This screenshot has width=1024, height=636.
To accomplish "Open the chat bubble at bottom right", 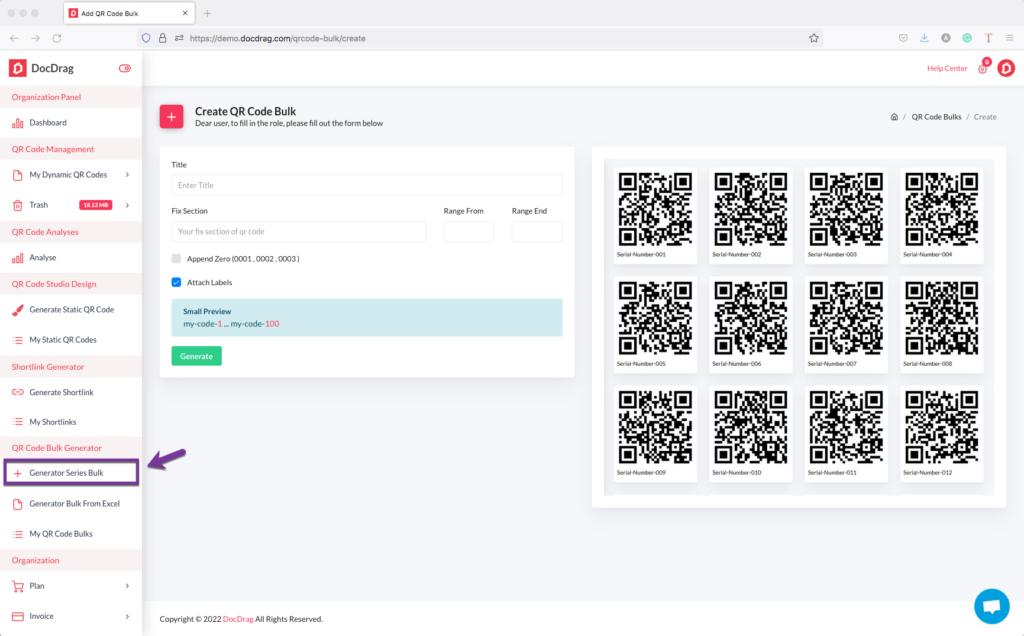I will 991,605.
